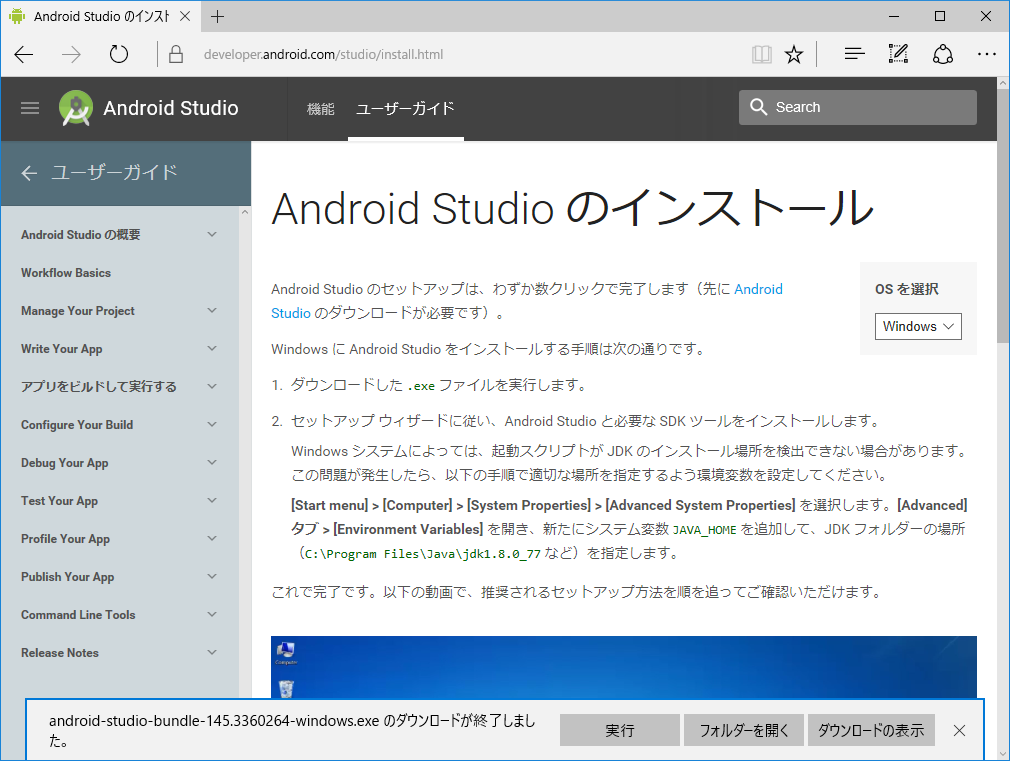
Task: Expand the Debug Your App section
Action: coord(211,463)
